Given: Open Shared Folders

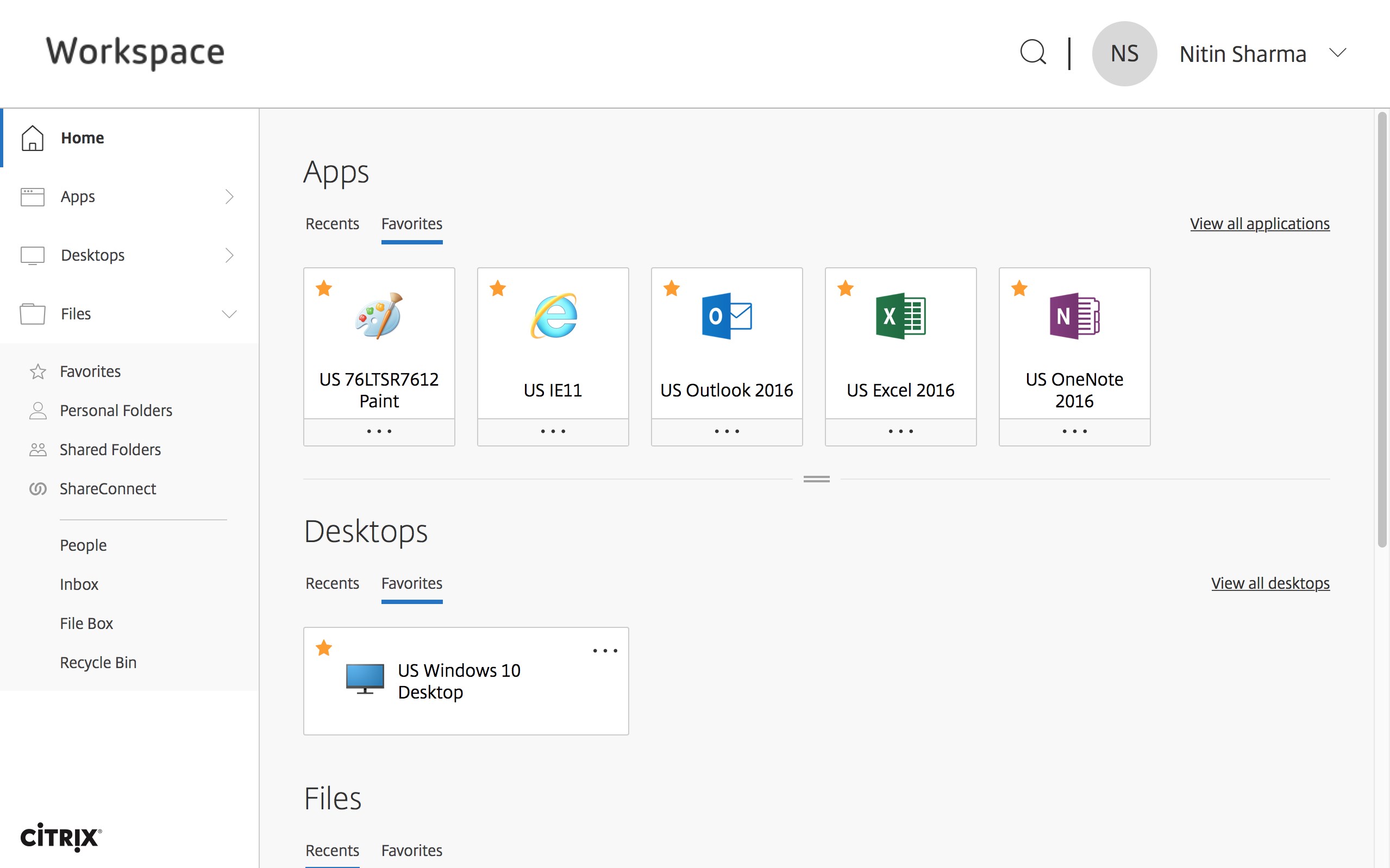Looking at the screenshot, I should click(x=110, y=450).
